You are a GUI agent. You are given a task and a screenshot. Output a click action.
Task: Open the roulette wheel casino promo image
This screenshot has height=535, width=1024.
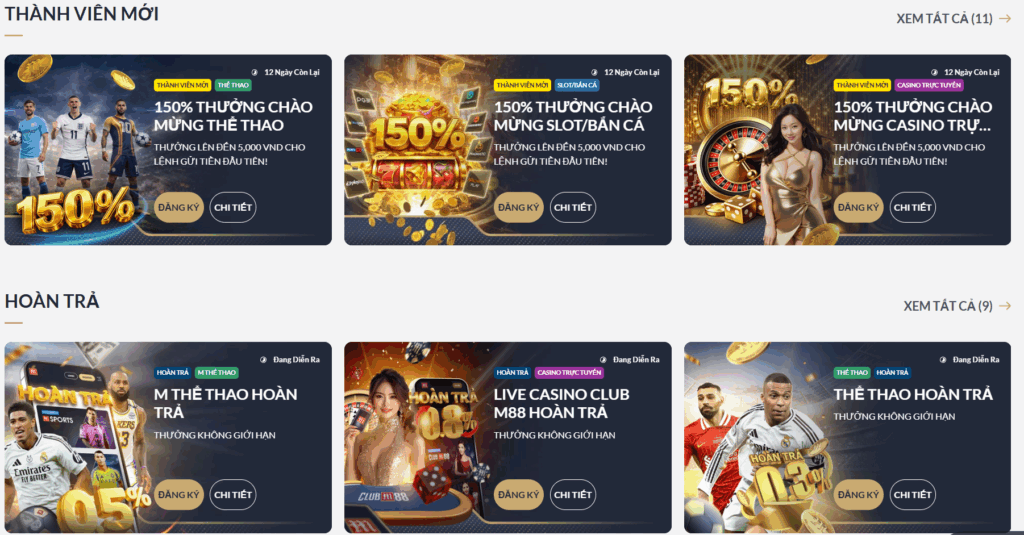pyautogui.click(x=756, y=150)
